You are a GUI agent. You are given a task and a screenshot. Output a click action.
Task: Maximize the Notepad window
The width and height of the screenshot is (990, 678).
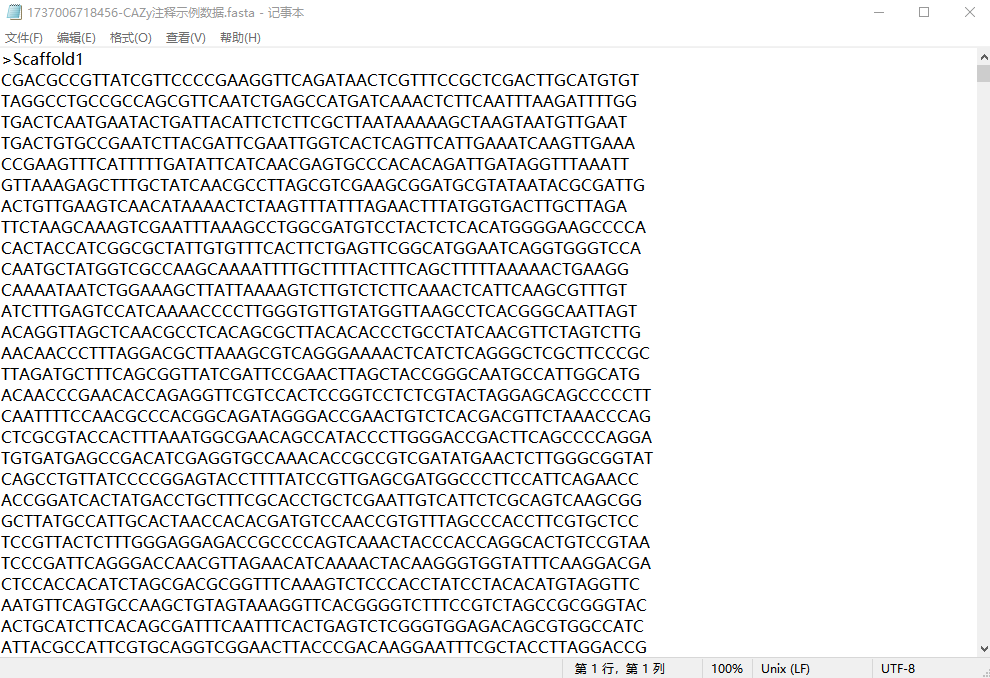click(924, 12)
